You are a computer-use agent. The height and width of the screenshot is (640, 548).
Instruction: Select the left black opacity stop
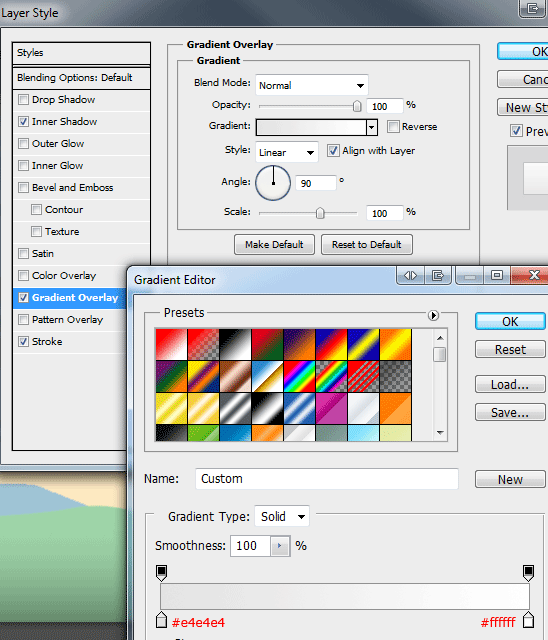point(162,572)
